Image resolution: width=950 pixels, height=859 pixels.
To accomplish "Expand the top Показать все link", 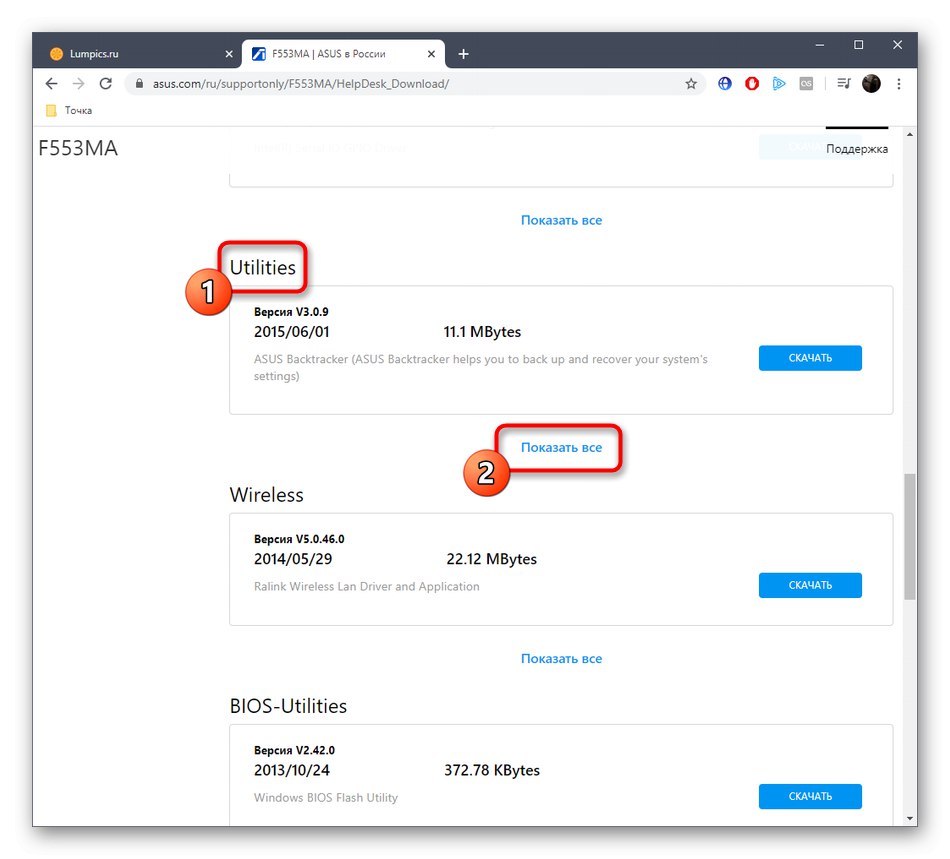I will [x=561, y=219].
